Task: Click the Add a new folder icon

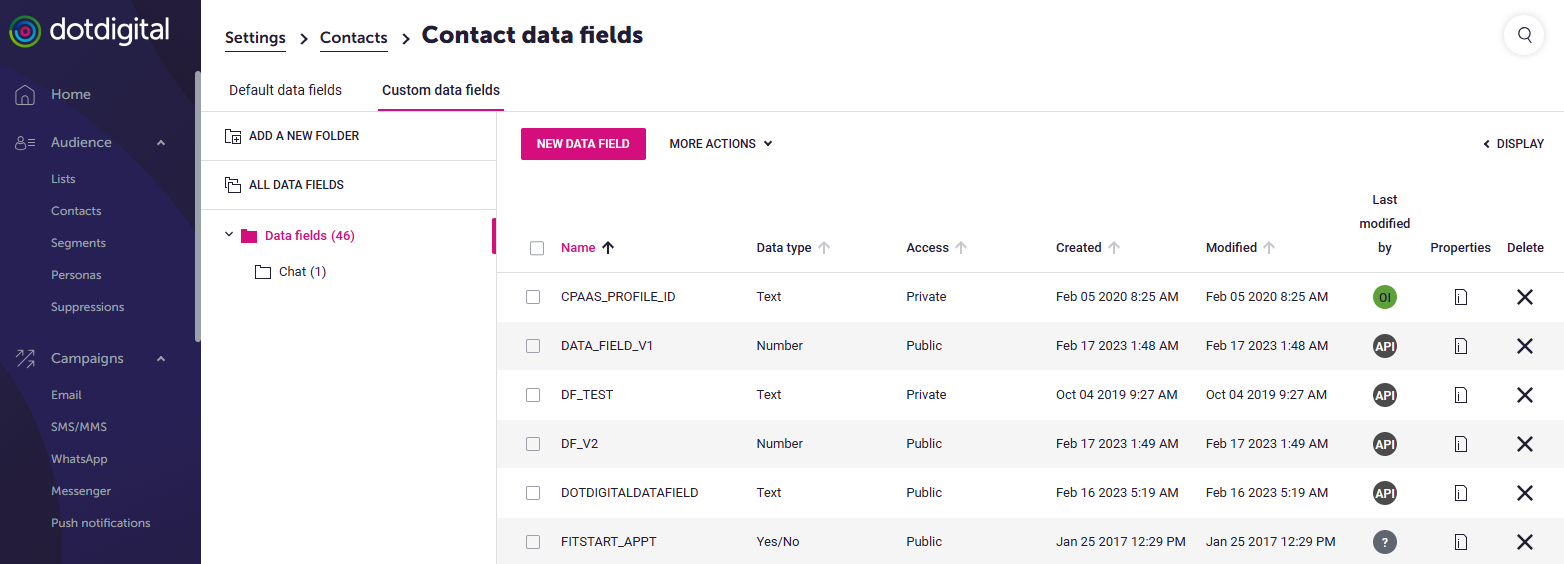Action: [x=233, y=136]
